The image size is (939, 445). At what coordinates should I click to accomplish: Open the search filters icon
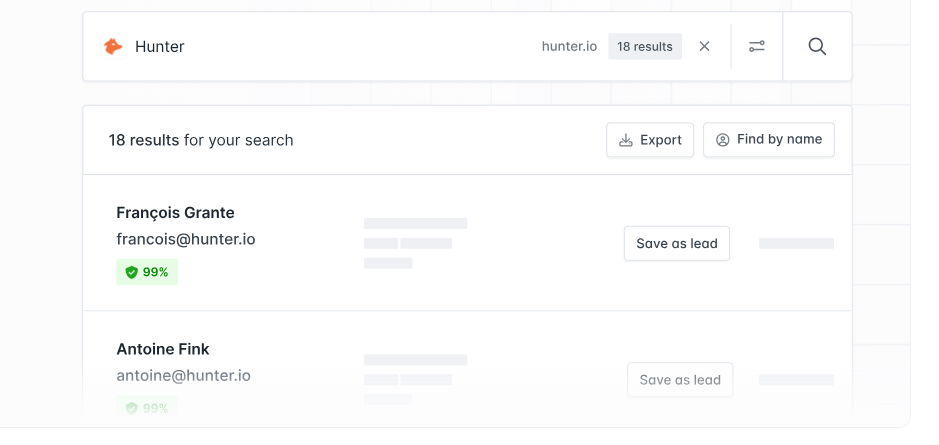point(757,46)
